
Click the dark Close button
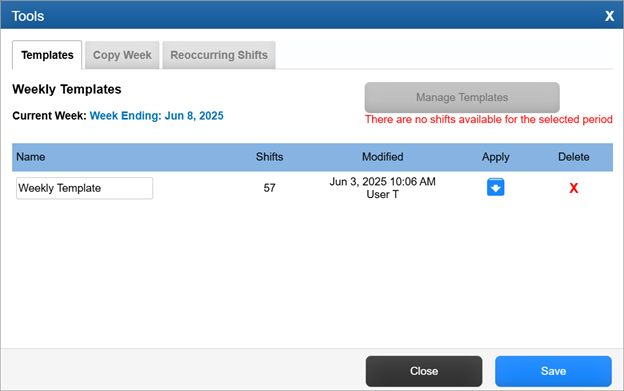424,371
